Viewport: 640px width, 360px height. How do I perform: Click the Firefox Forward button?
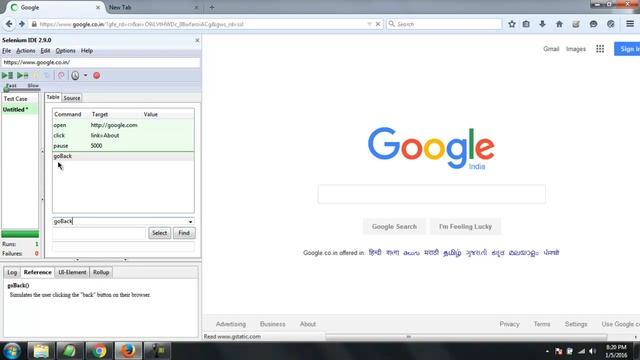click(22, 24)
